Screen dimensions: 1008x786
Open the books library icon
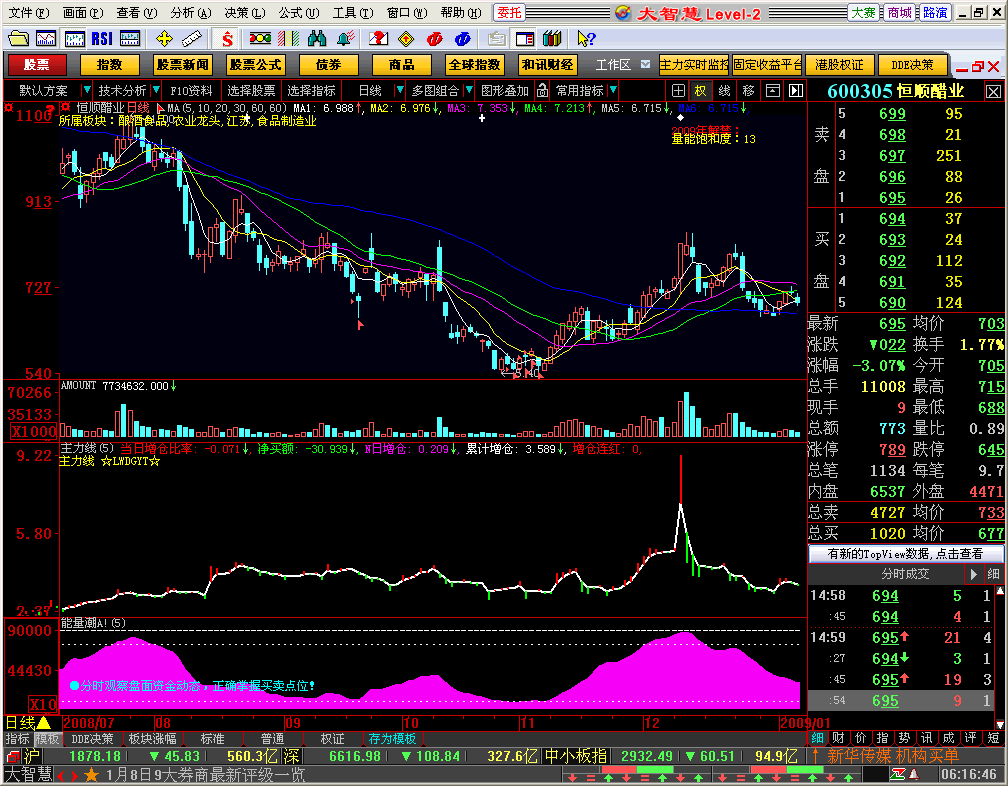coord(552,39)
